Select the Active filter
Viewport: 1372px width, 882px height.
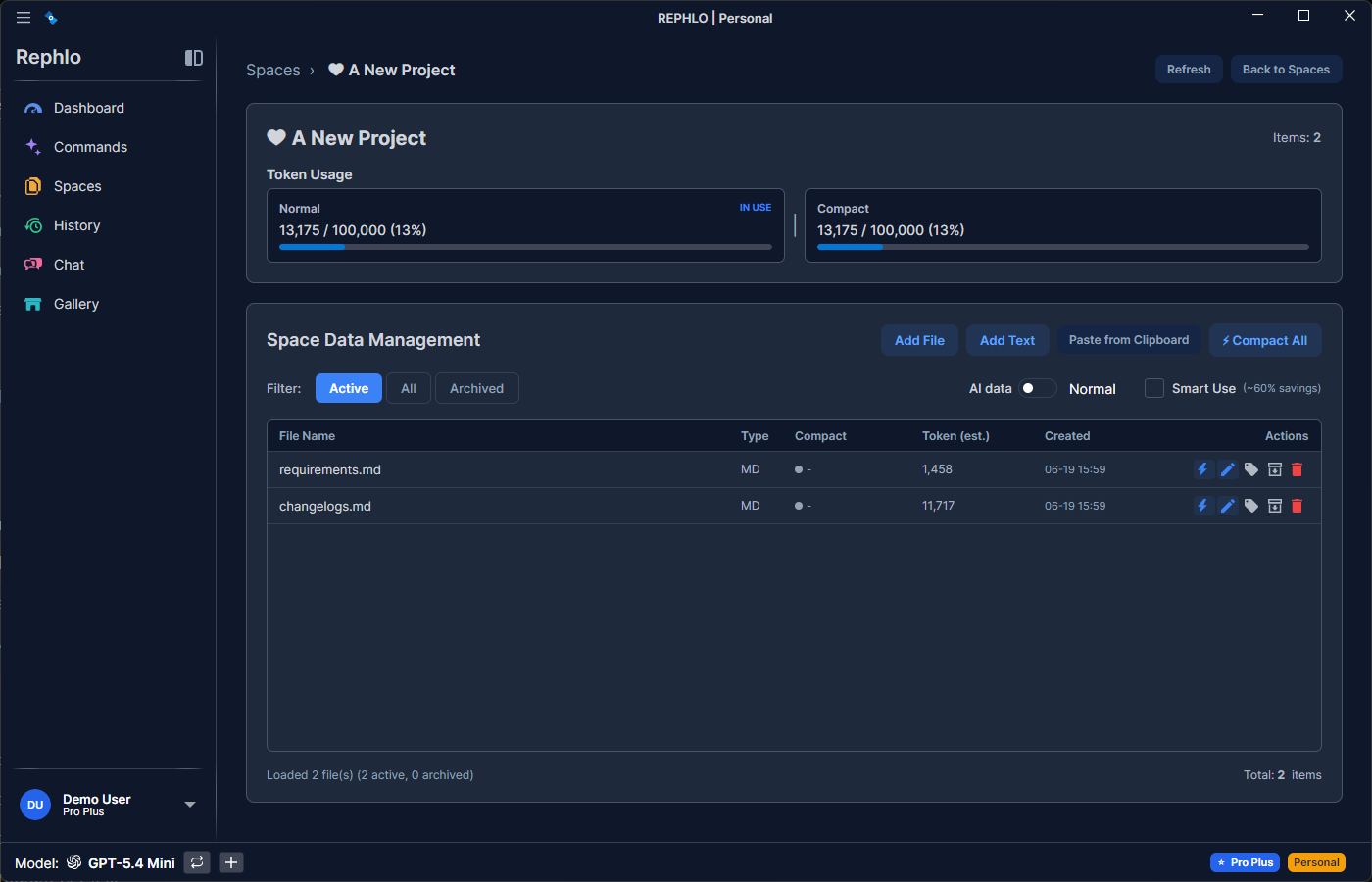349,388
